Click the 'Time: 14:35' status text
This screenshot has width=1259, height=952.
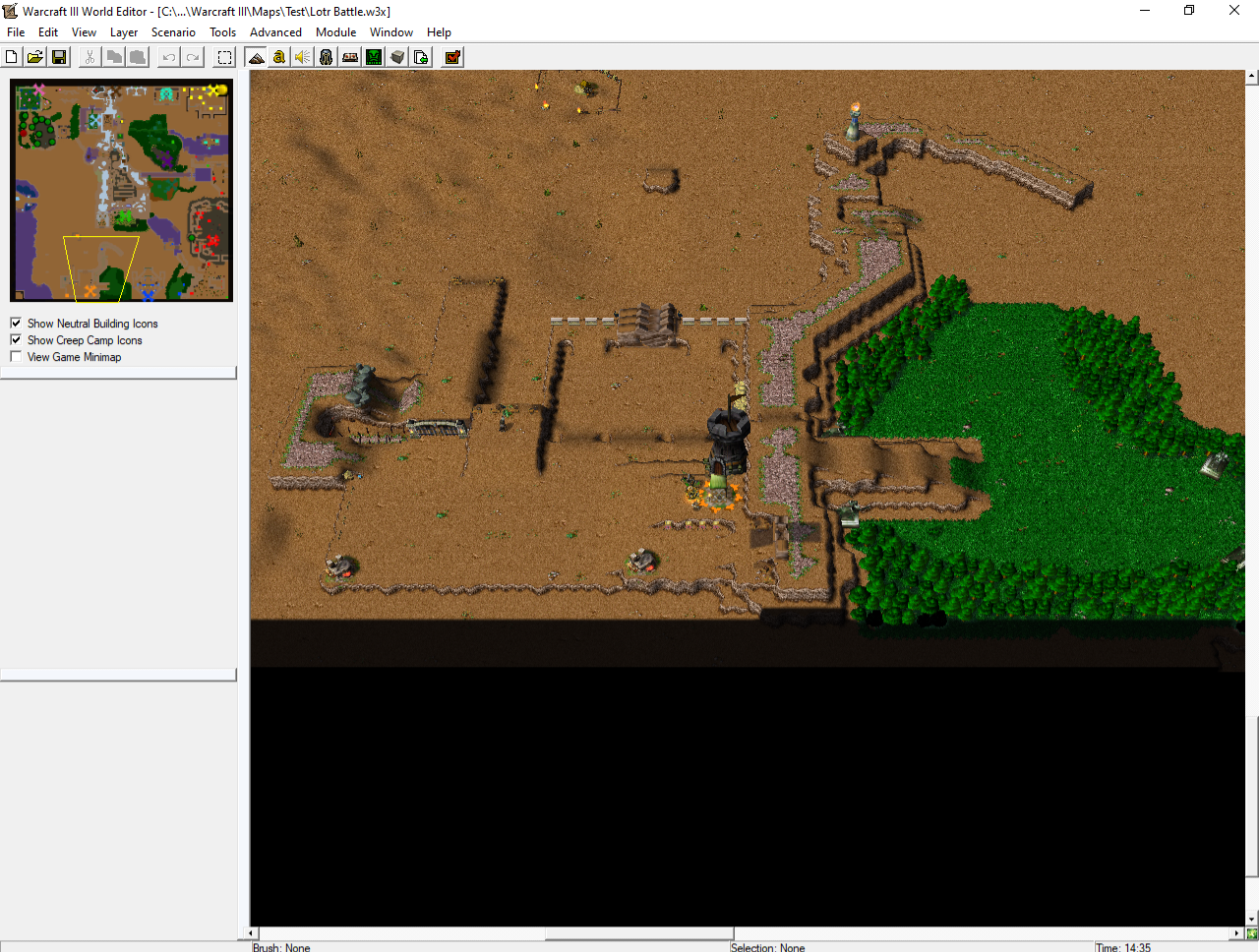click(1122, 947)
